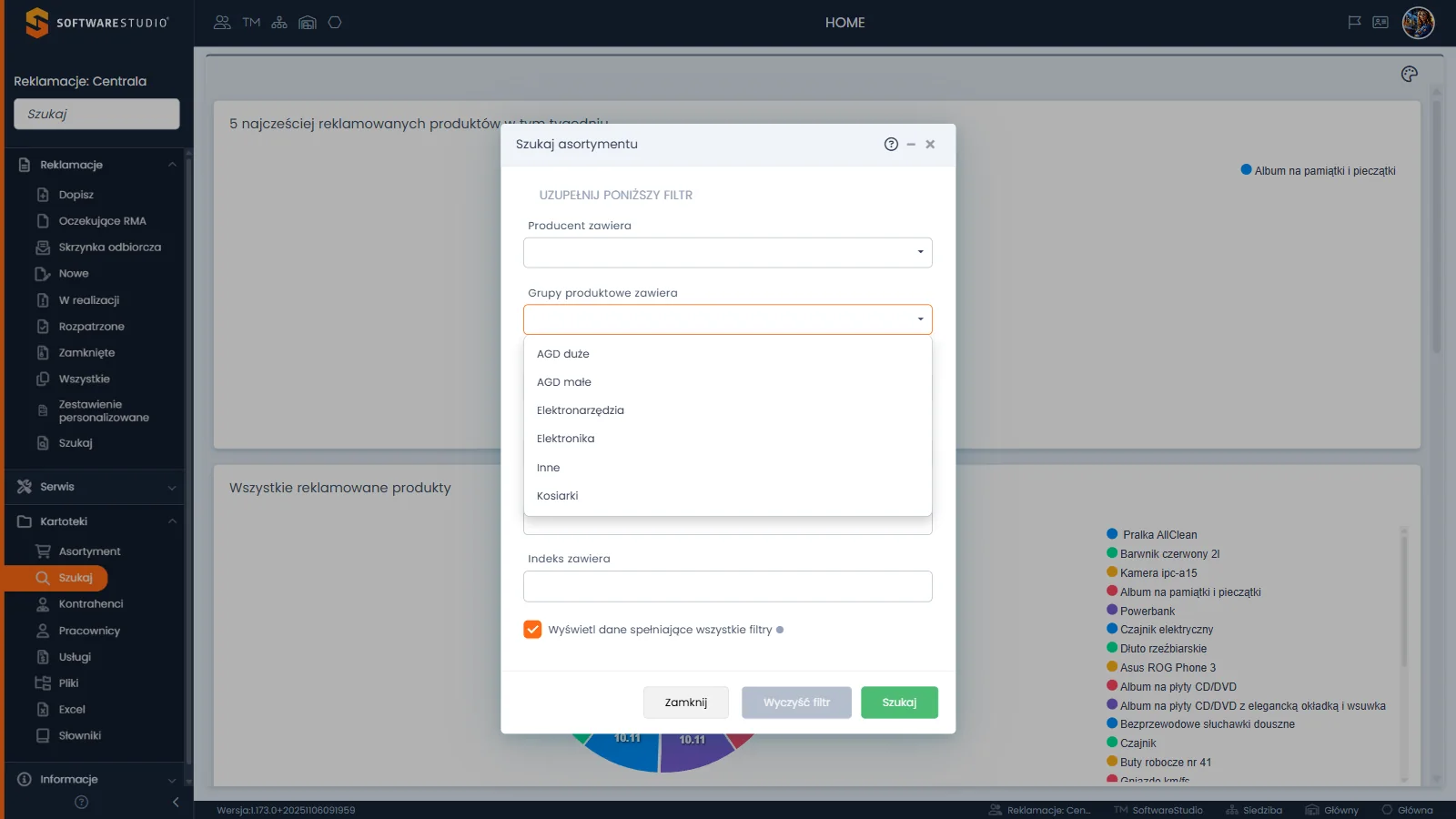Click the green Szukaj button
This screenshot has width=1456, height=819.
pos(899,703)
